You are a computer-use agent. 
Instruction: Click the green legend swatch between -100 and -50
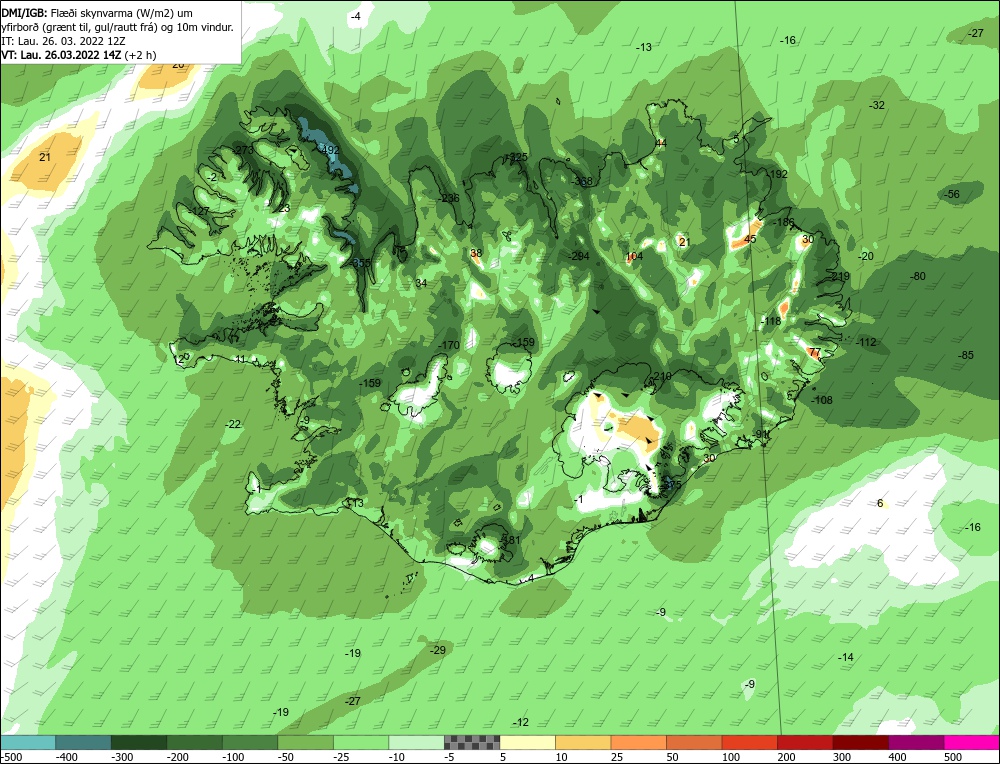pyautogui.click(x=250, y=743)
